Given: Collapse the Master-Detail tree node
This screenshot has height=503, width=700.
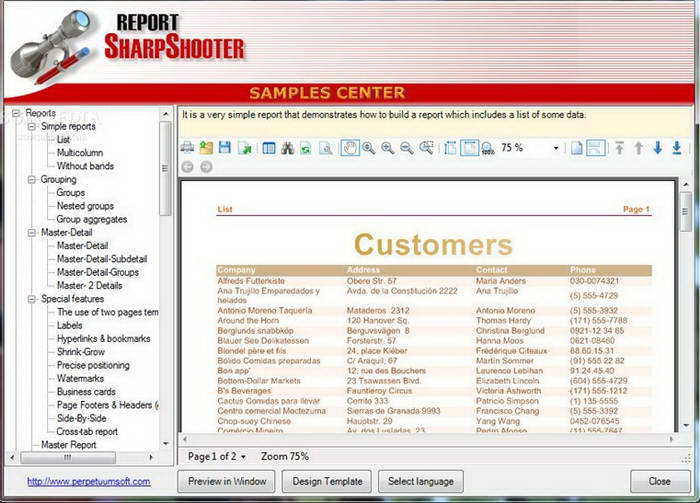Looking at the screenshot, I should (32, 233).
